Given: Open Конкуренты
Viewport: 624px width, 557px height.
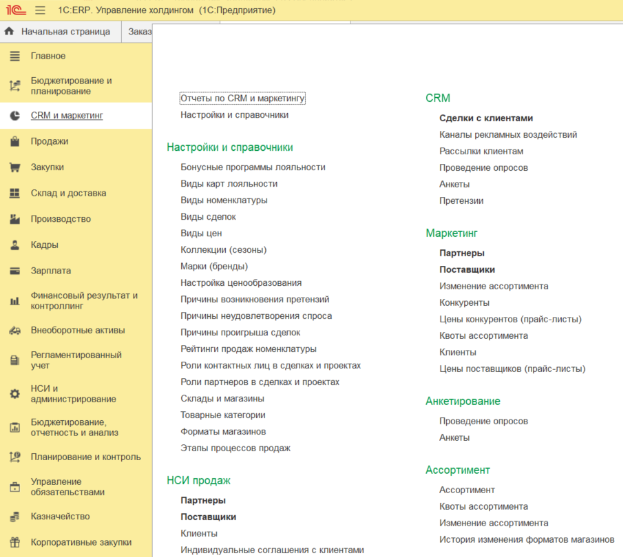Looking at the screenshot, I should (464, 303).
